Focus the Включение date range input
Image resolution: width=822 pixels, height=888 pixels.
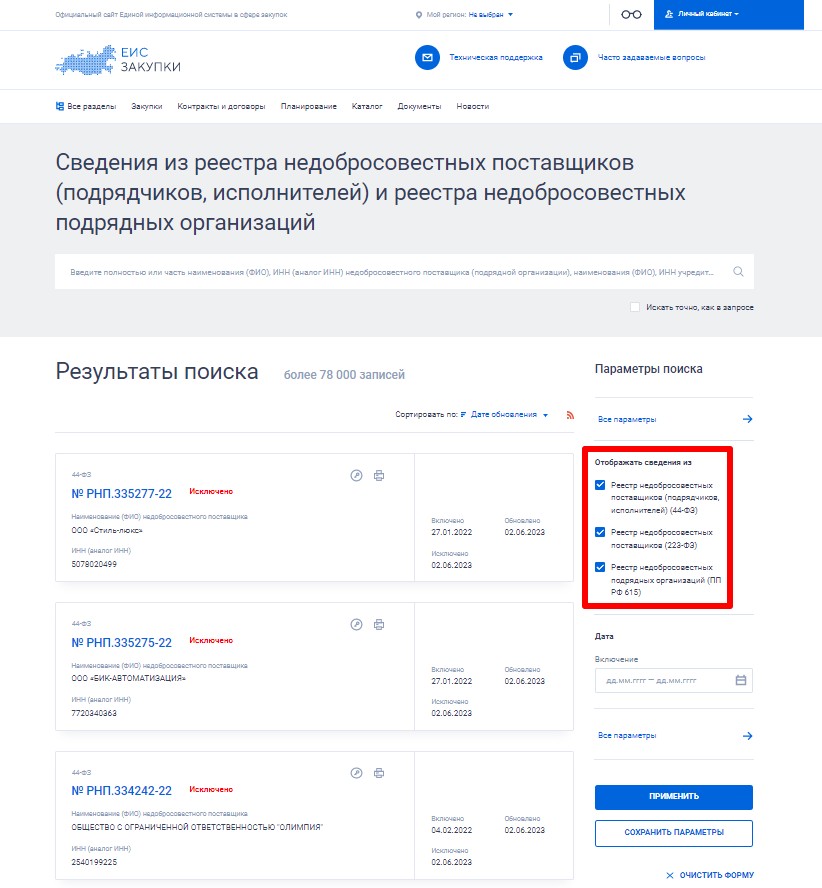click(674, 680)
